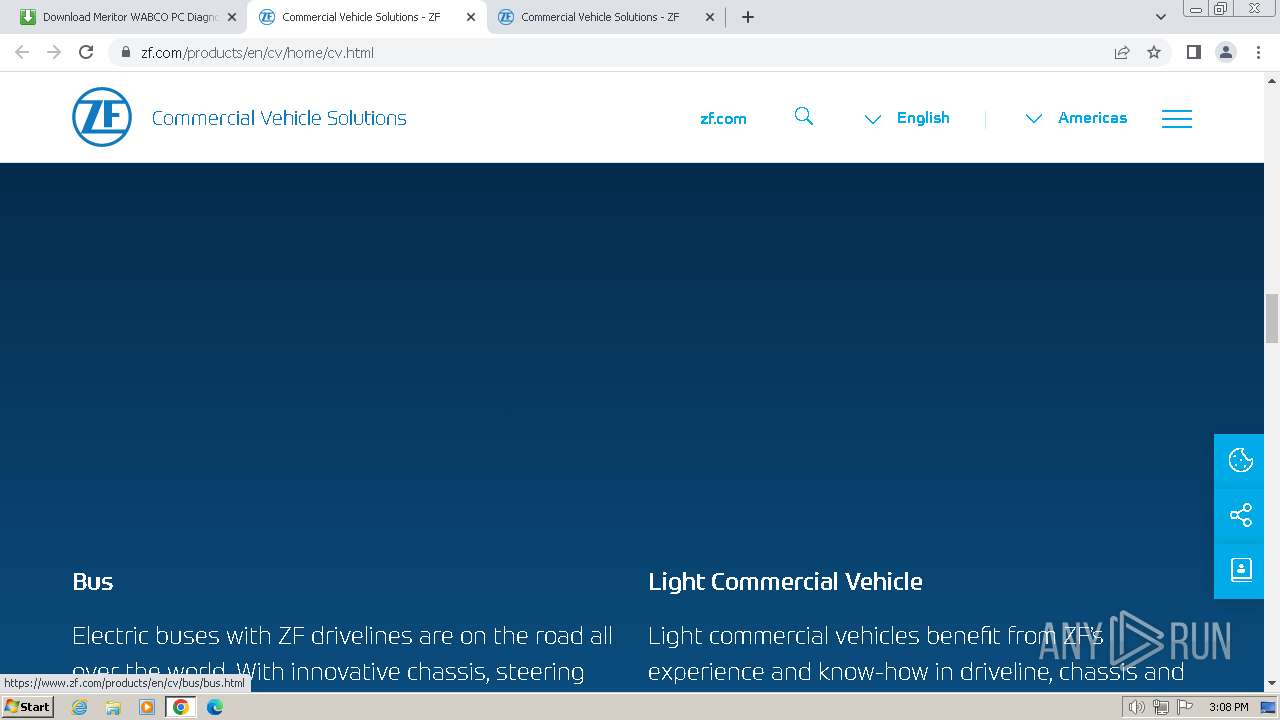Click the share side button
Screen dimensions: 1280x720
point(1240,515)
